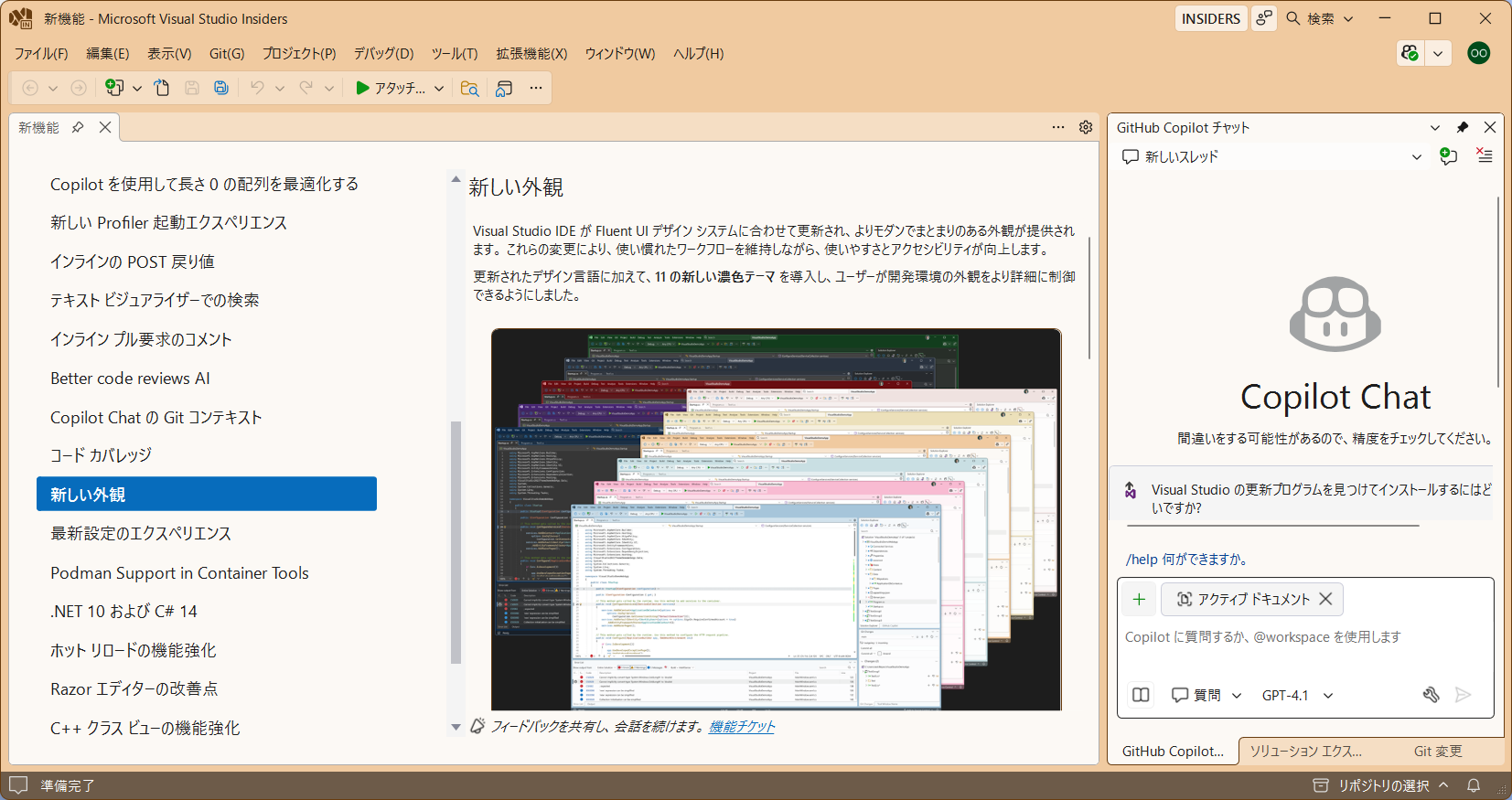Open the 拡張機能(X) menu
The width and height of the screenshot is (1512, 800).
coord(531,53)
